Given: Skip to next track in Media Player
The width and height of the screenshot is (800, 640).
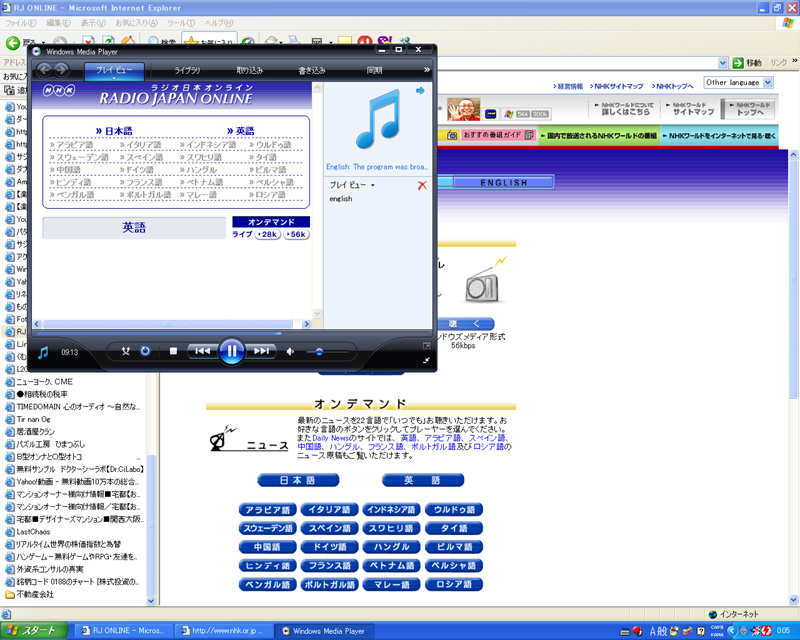Looking at the screenshot, I should coord(261,351).
